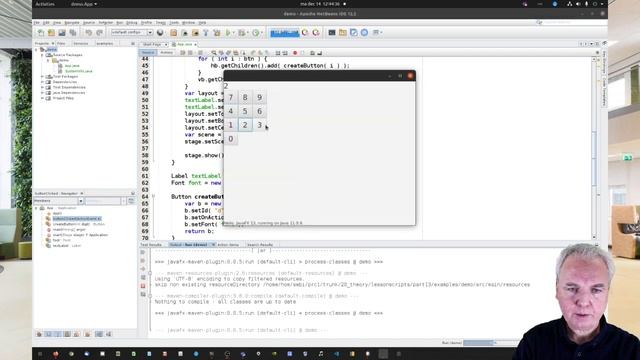Click red record macro icon in editor toolbar
The height and width of the screenshot is (360, 640).
tap(295, 53)
